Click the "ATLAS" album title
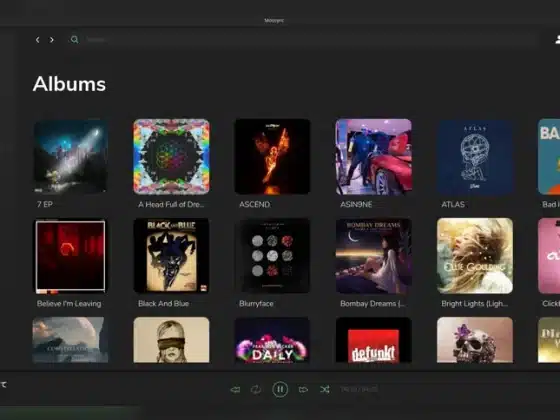 coord(453,204)
